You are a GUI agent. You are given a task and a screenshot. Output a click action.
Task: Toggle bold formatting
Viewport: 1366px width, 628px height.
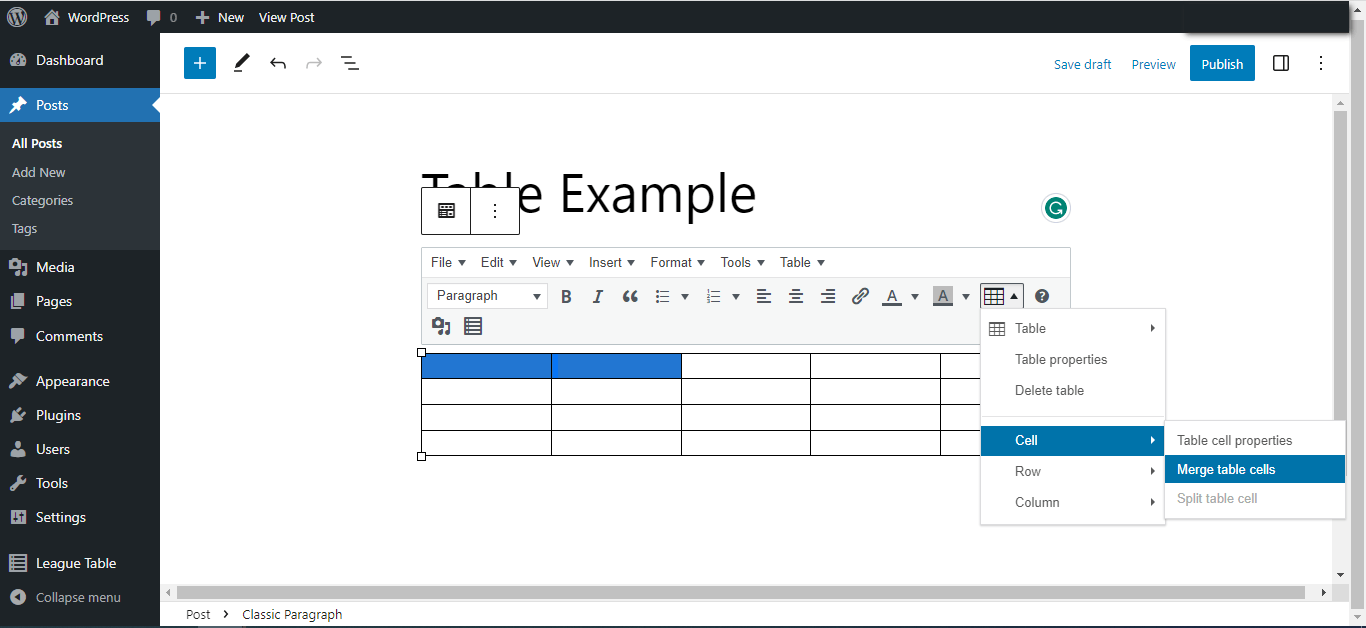(x=566, y=295)
